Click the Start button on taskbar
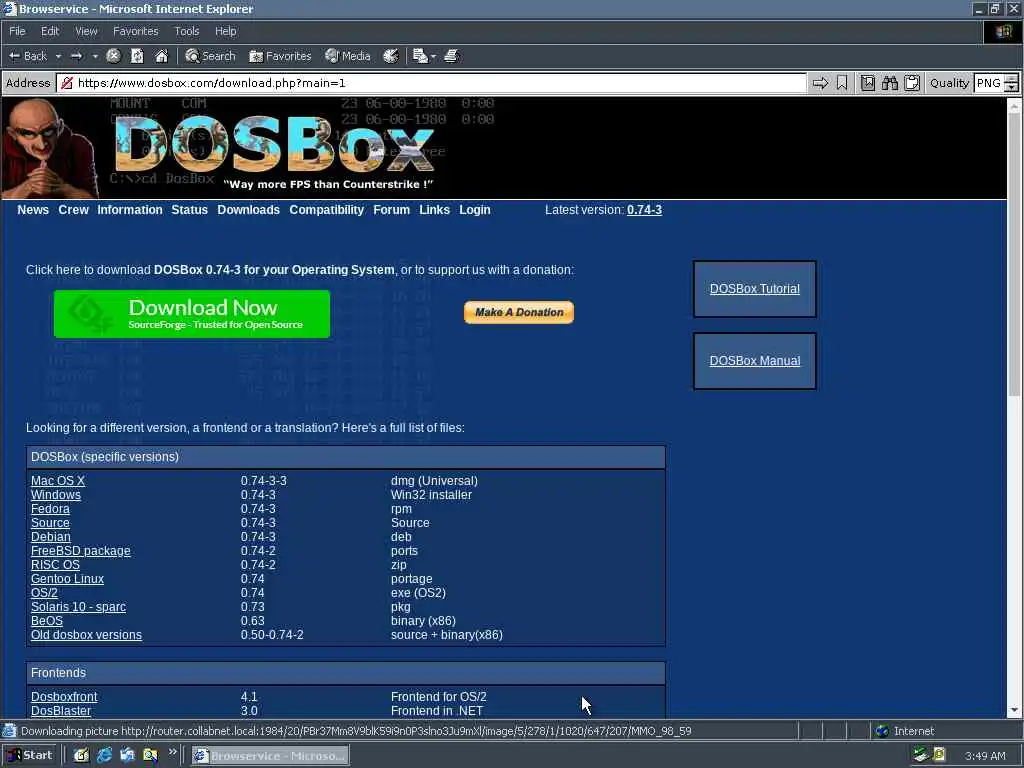Viewport: 1024px width, 768px height. click(x=30, y=755)
